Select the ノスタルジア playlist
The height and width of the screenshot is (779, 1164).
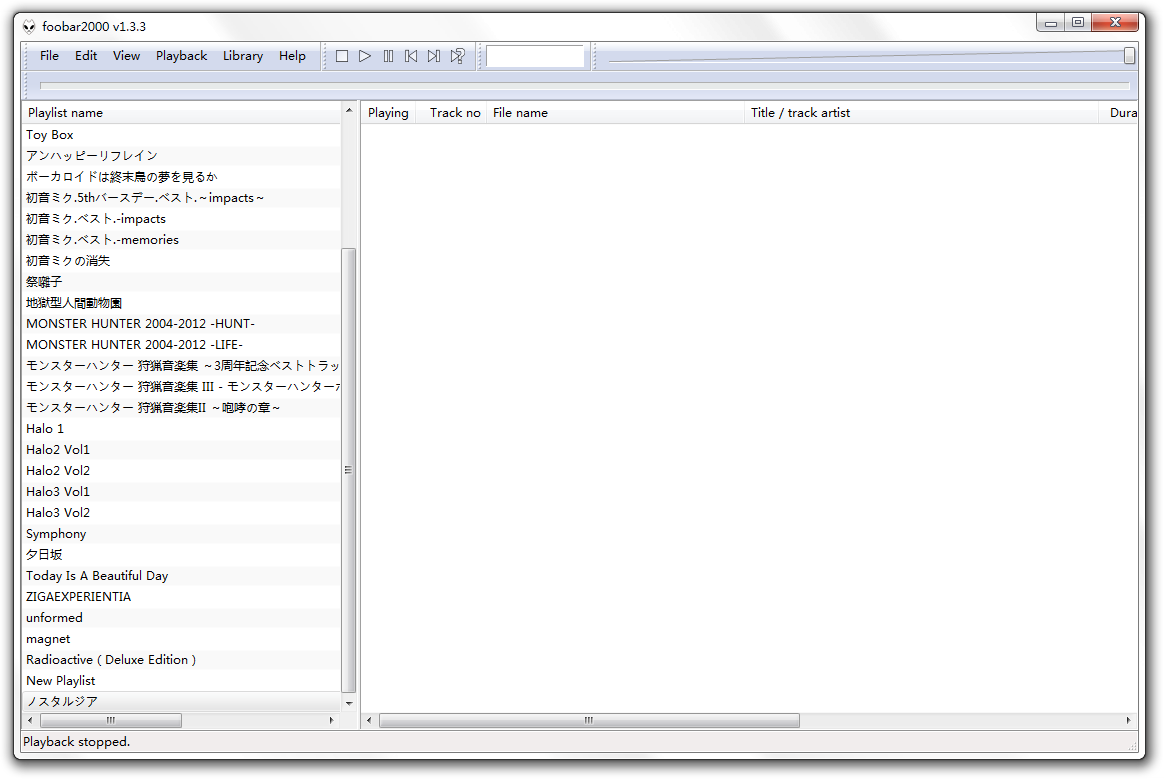[x=182, y=702]
